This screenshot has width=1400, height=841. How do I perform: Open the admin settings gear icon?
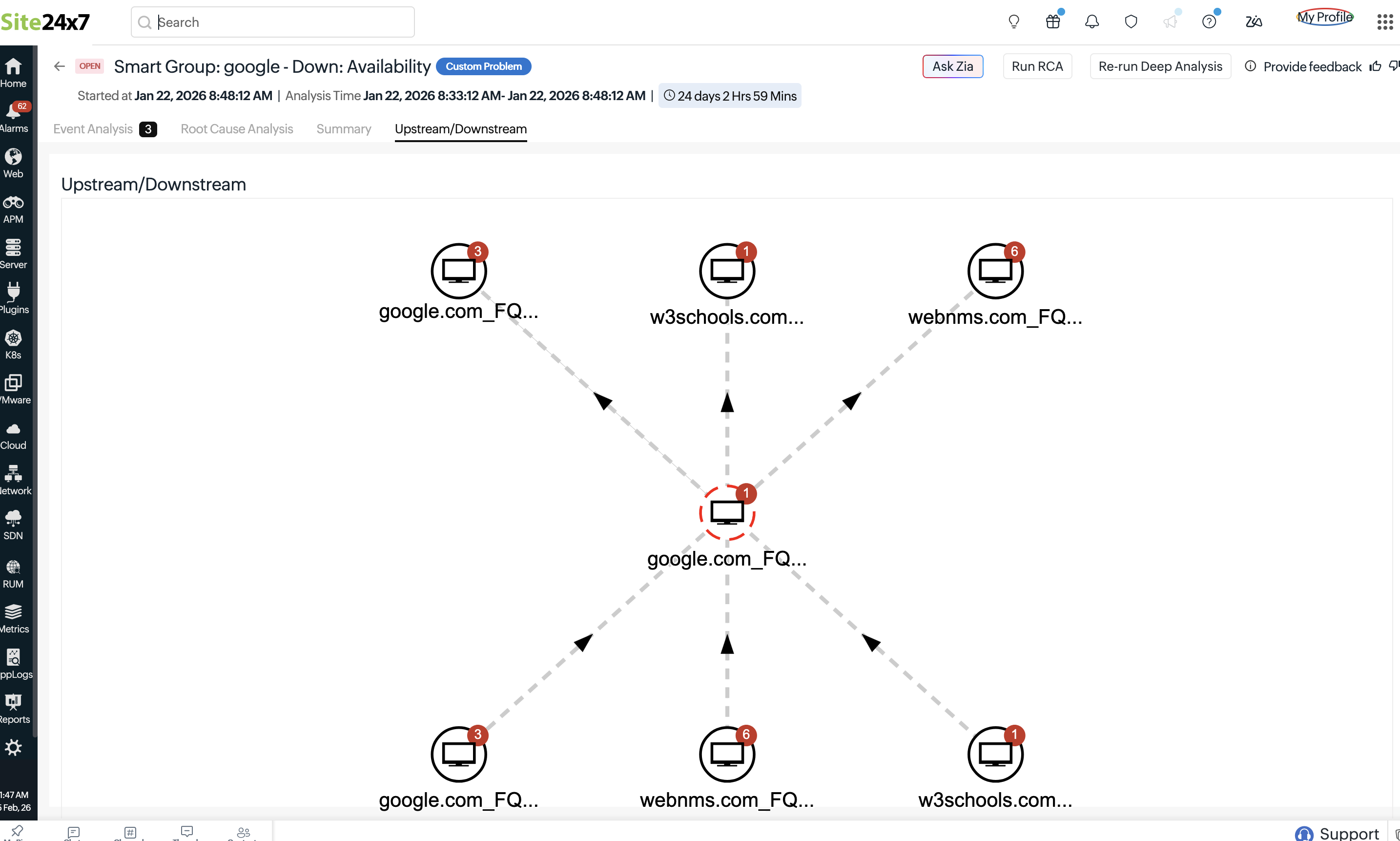click(13, 748)
